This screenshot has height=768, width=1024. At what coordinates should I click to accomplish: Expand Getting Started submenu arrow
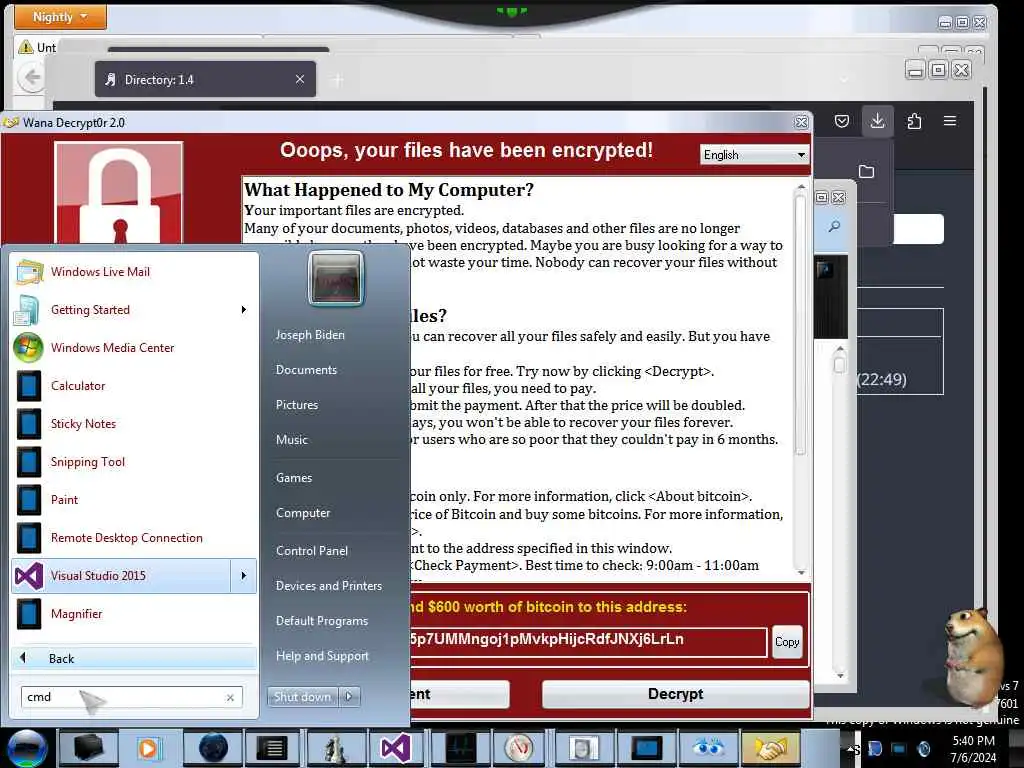pos(244,310)
